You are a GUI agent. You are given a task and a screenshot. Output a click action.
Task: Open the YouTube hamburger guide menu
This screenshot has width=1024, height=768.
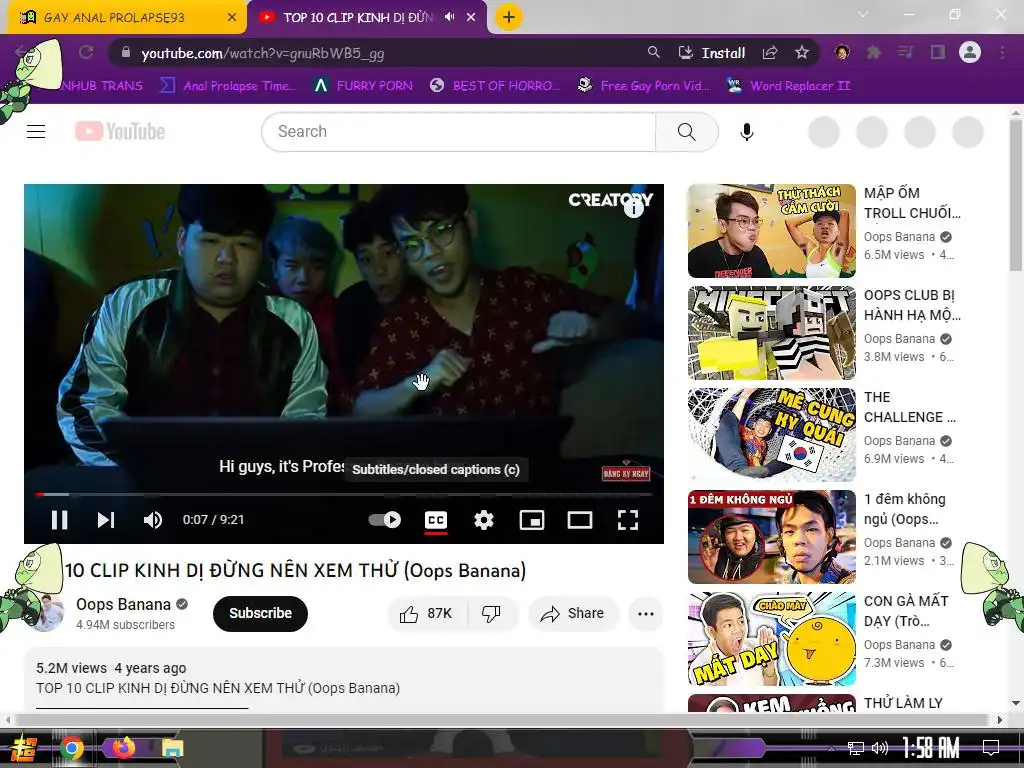pyautogui.click(x=36, y=132)
